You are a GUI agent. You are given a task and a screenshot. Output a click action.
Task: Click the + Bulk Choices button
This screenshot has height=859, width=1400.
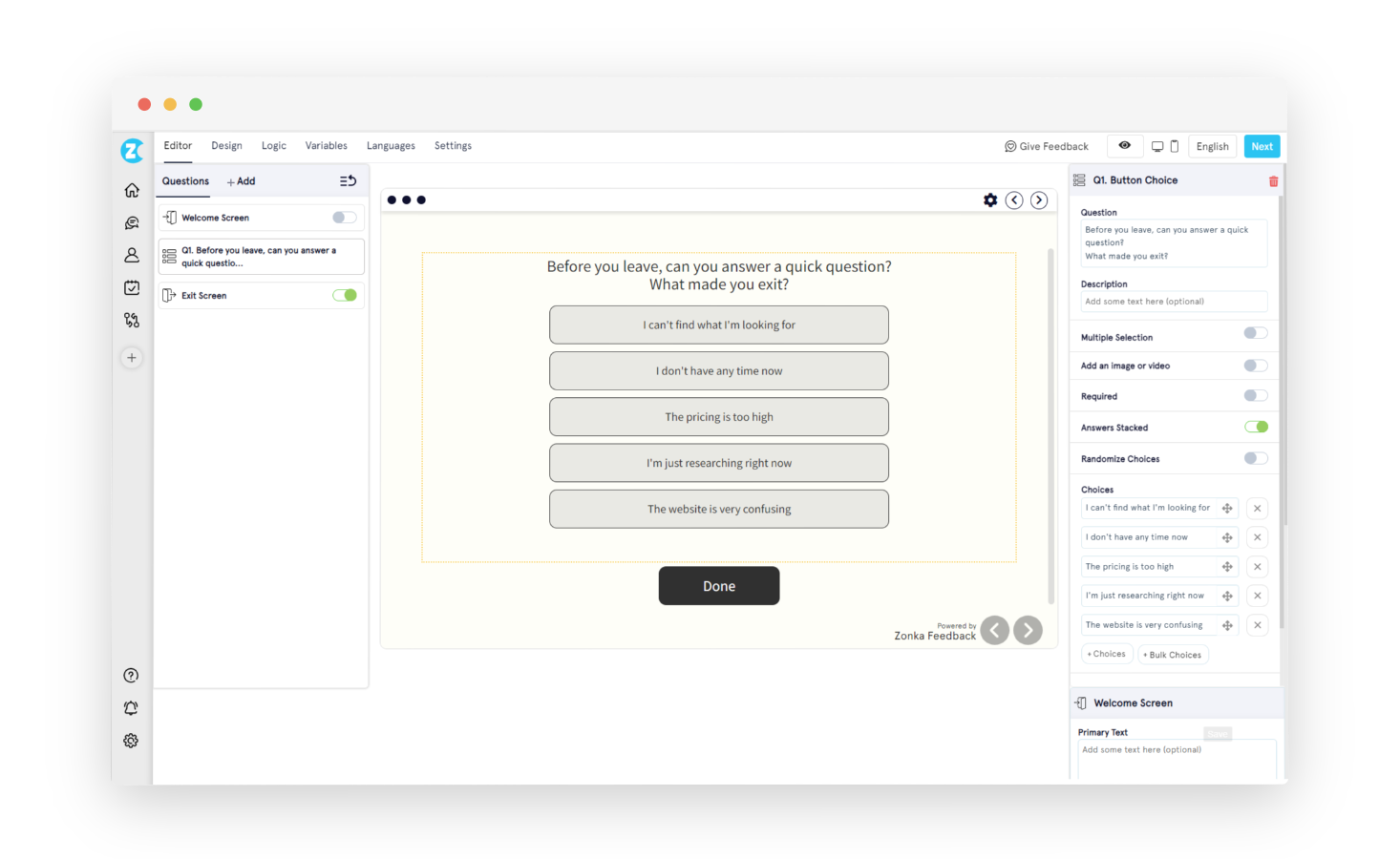click(x=1173, y=655)
